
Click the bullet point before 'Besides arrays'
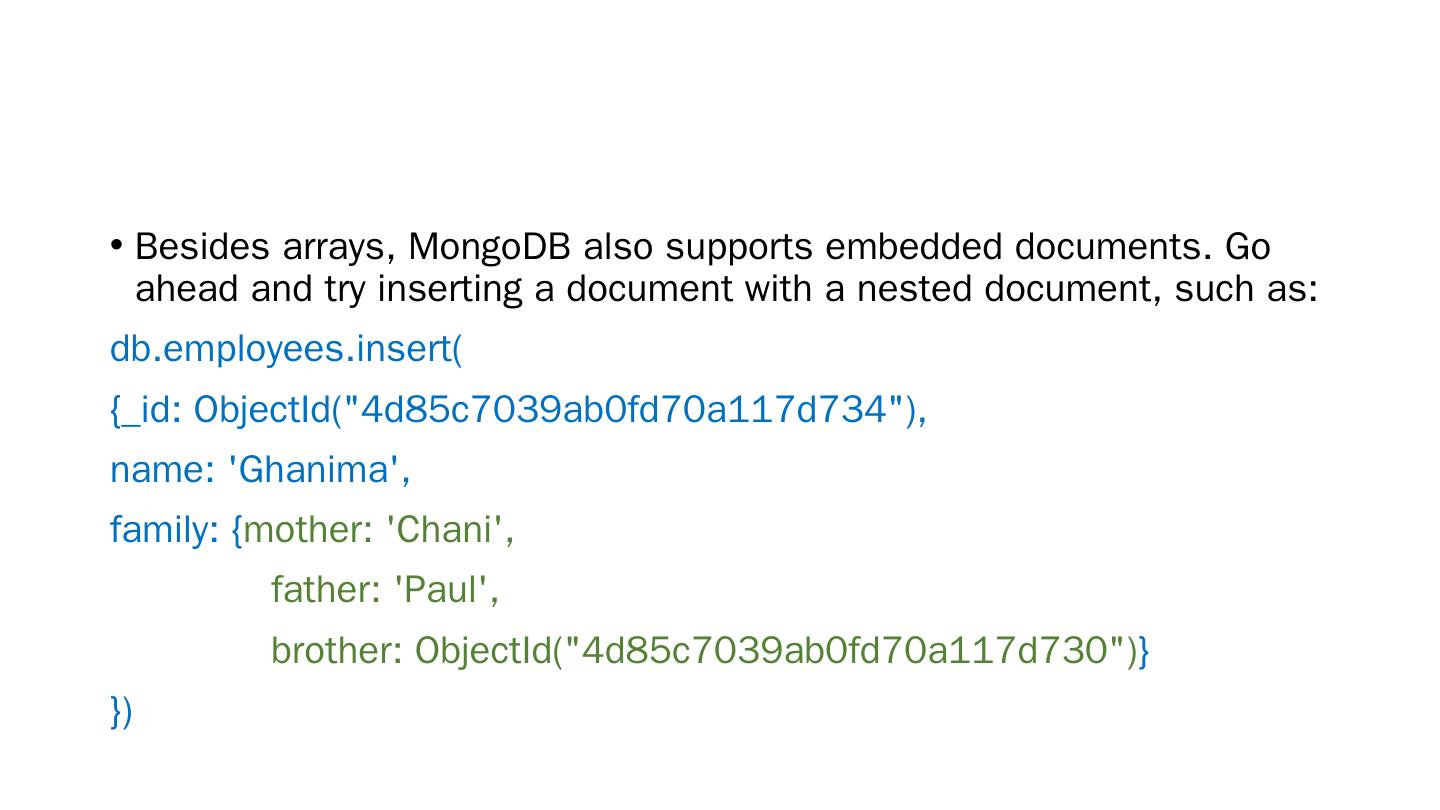click(117, 244)
